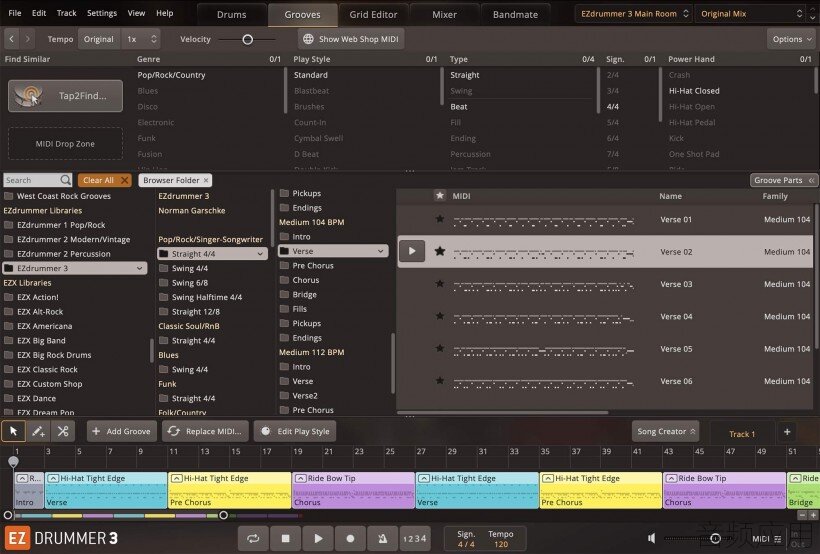Switch to the Mixer tab
Screen dimensions: 820x554
pyautogui.click(x=445, y=15)
